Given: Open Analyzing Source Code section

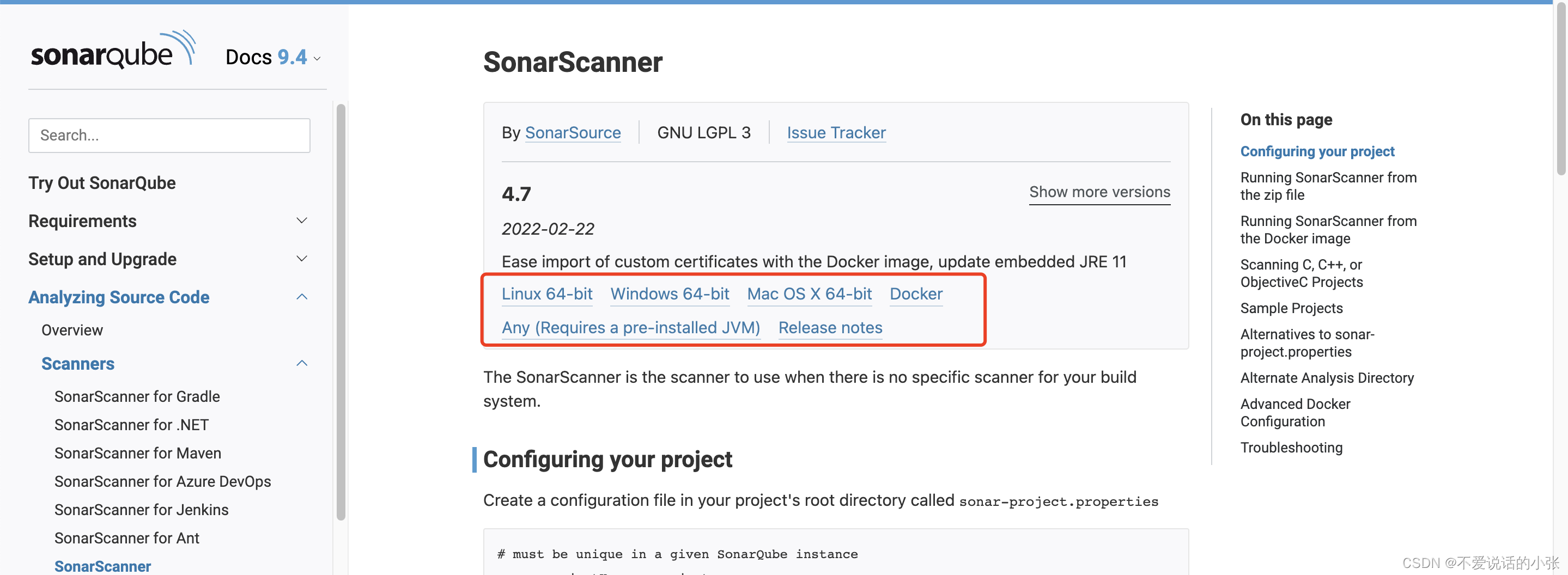Looking at the screenshot, I should [119, 297].
